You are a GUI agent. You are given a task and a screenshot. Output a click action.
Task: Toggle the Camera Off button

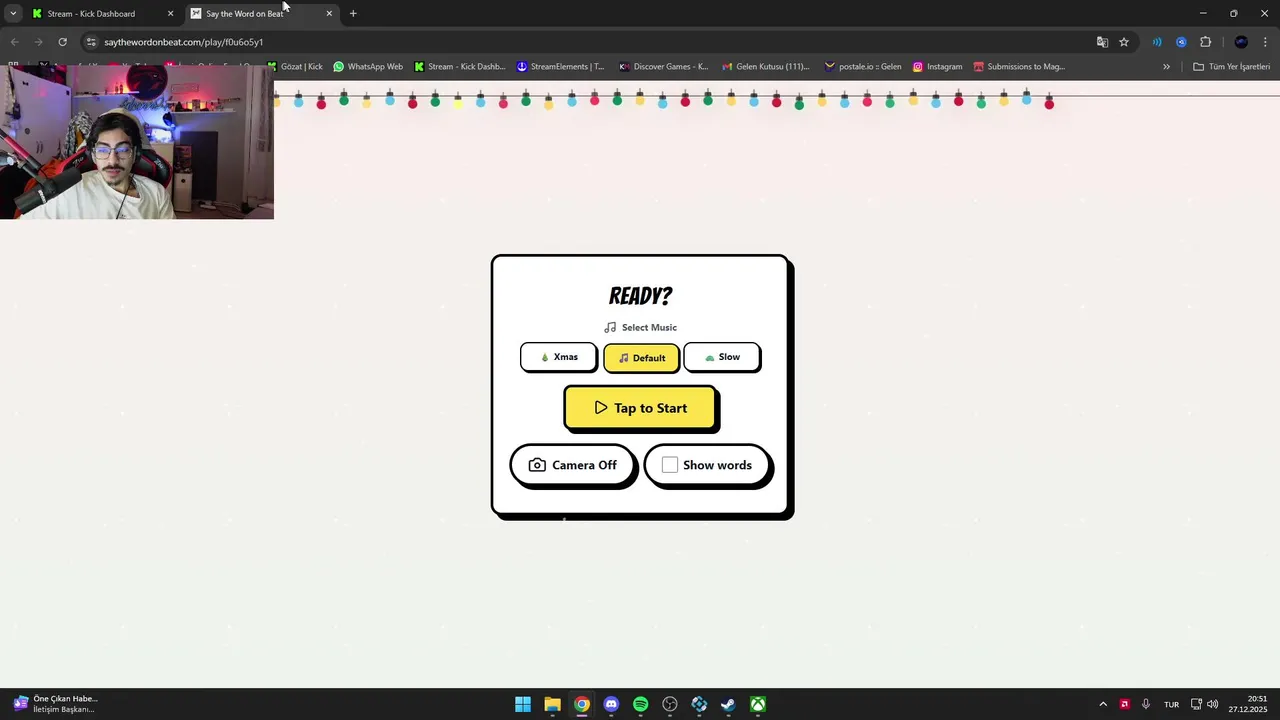click(572, 465)
